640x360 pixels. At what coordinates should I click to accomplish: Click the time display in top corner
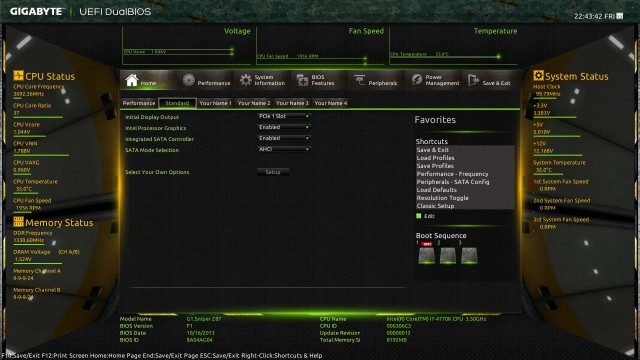click(594, 16)
